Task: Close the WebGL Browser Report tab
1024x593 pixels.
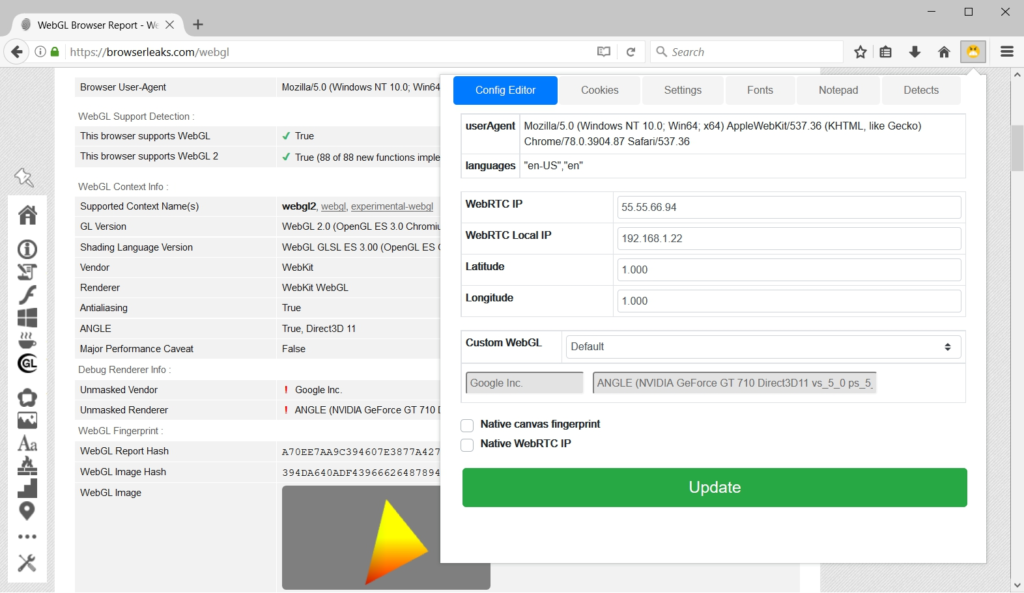Action: click(x=170, y=25)
